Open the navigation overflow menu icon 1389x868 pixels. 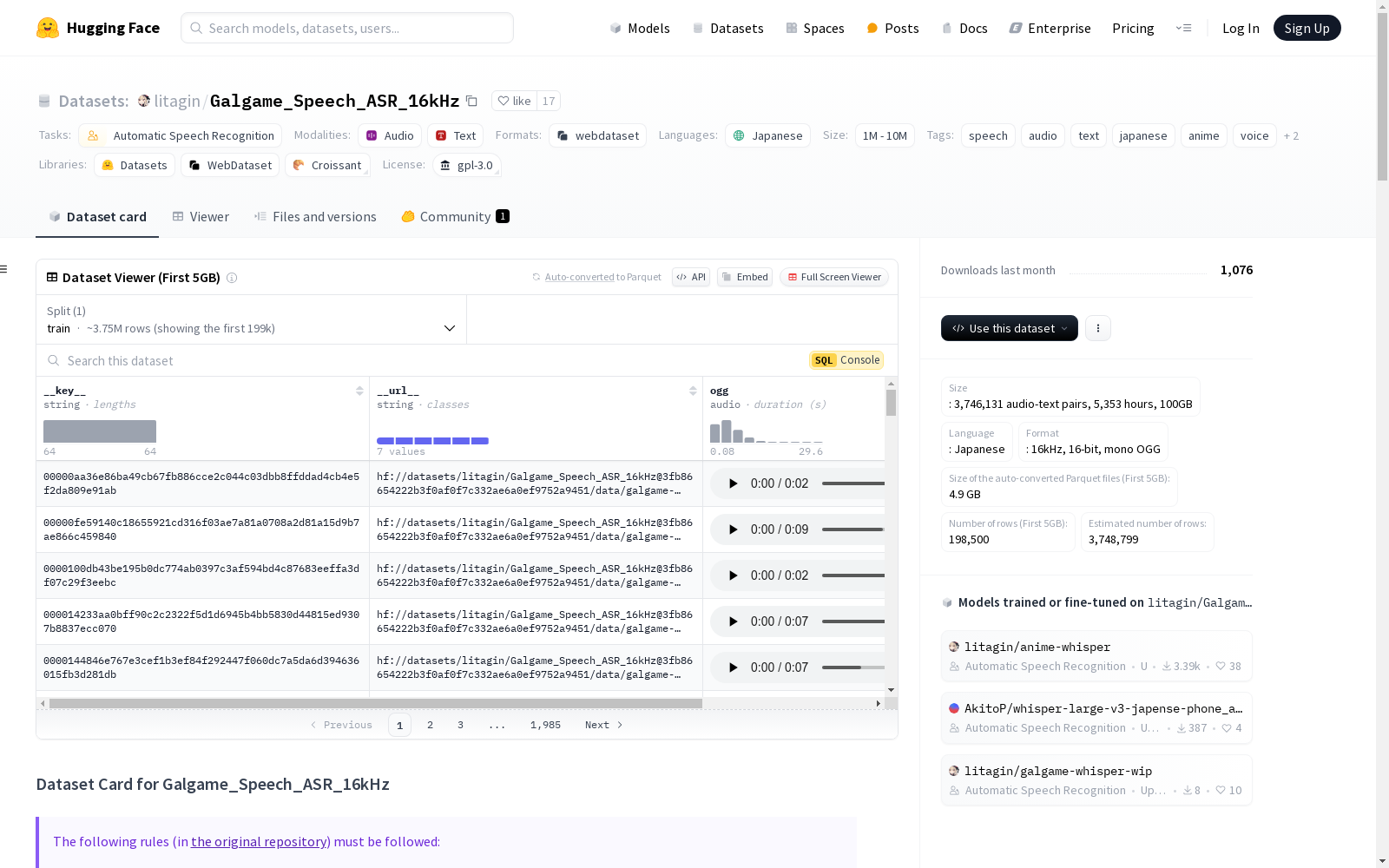tap(1183, 28)
